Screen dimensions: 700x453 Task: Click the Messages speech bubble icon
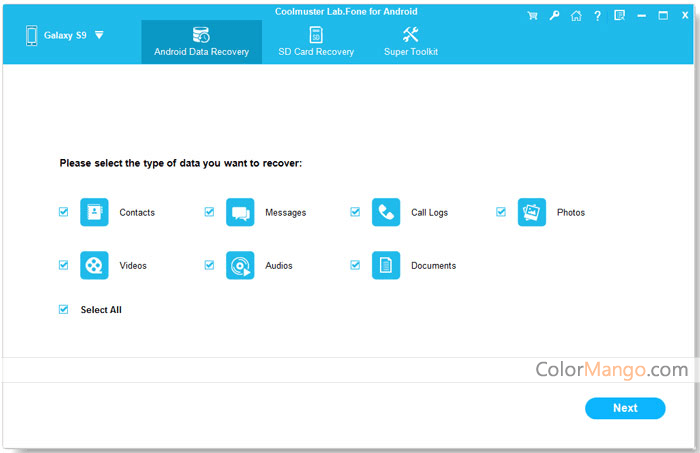[x=240, y=212]
